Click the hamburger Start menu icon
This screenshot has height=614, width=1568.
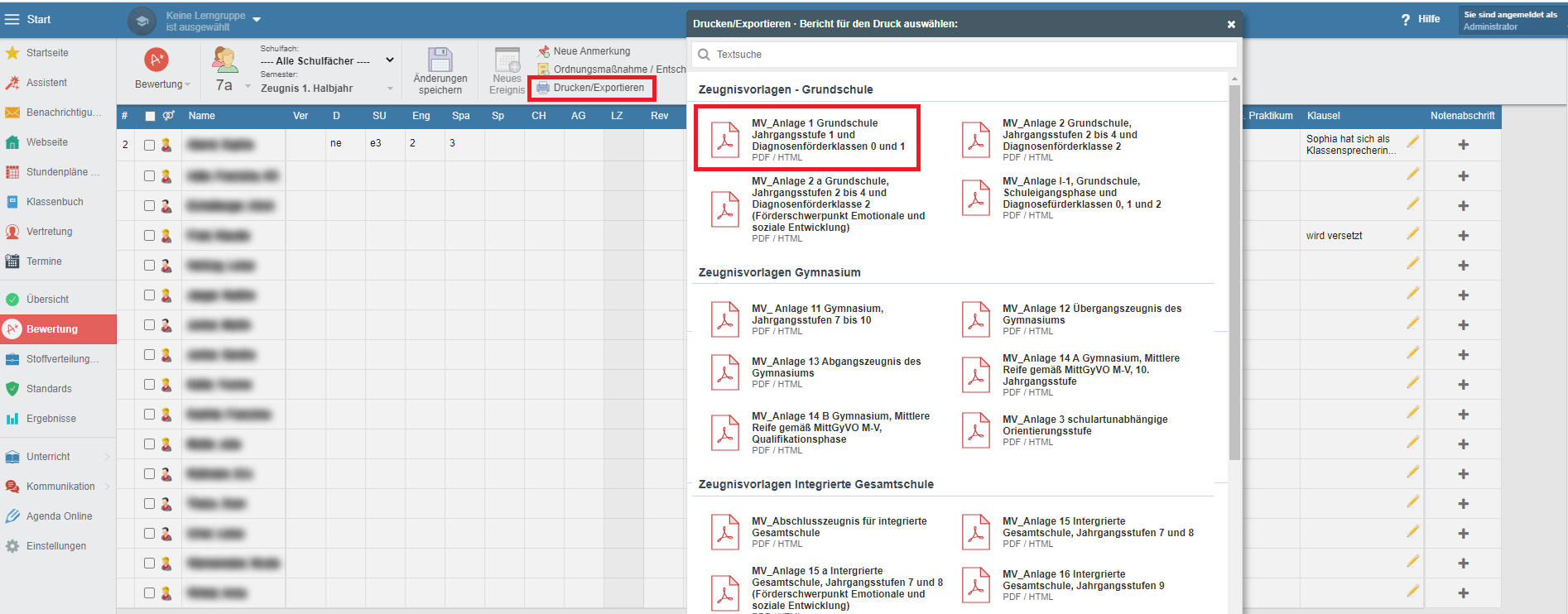point(12,19)
